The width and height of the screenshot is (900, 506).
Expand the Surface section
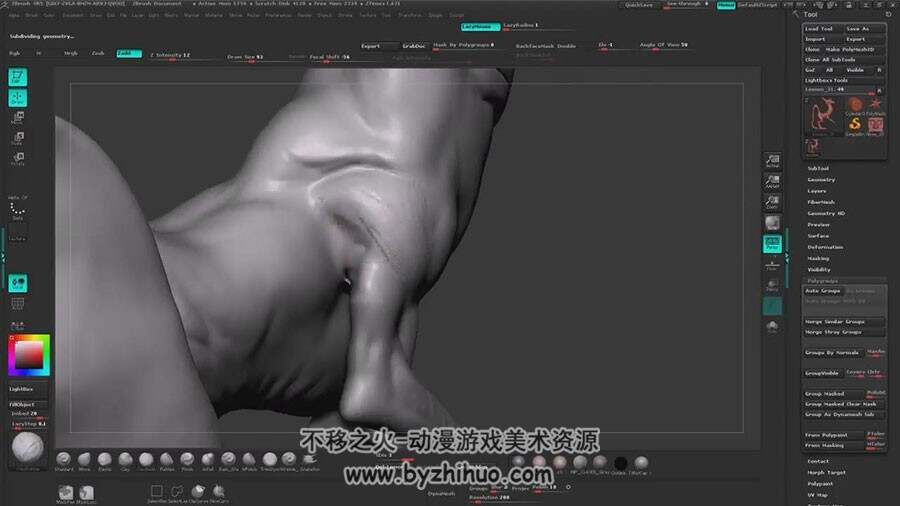point(818,236)
